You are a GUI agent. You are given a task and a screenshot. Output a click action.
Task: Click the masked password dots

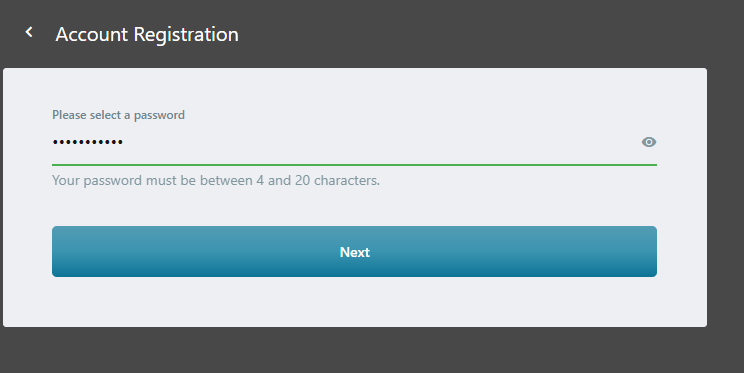click(88, 142)
